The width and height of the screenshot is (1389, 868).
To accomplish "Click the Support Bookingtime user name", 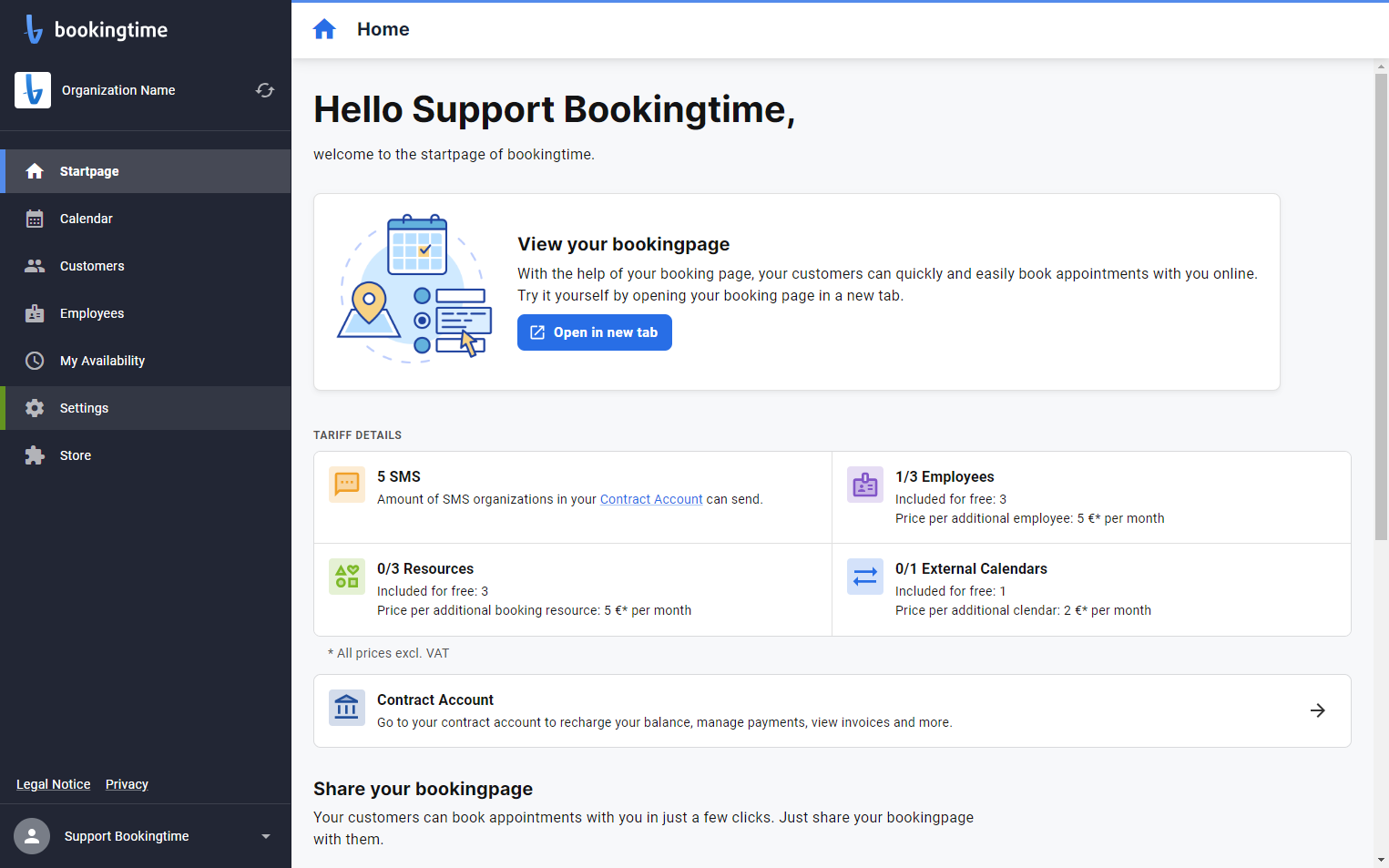I will coord(127,836).
